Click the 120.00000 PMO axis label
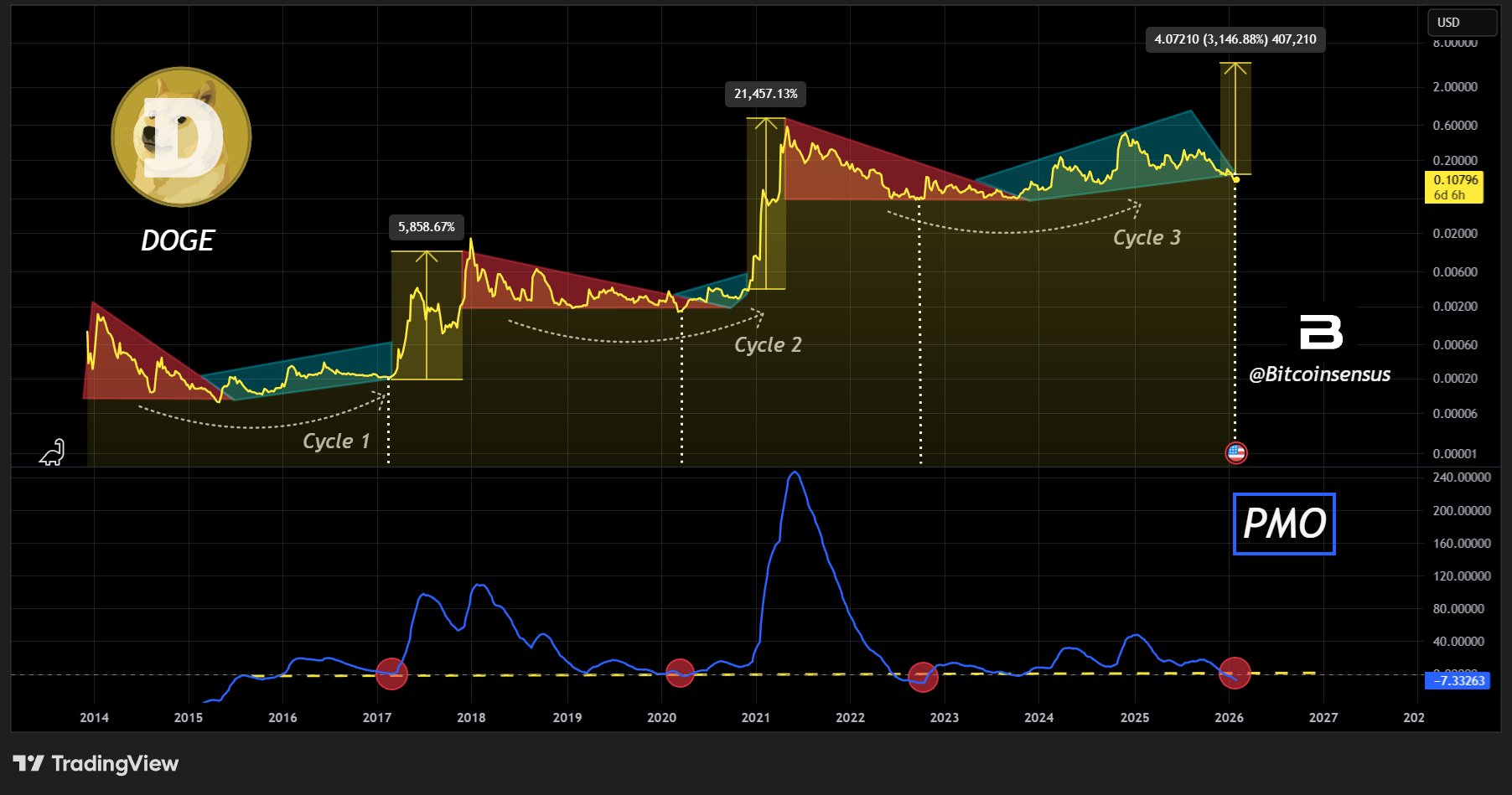Image resolution: width=1512 pixels, height=795 pixels. click(1462, 576)
